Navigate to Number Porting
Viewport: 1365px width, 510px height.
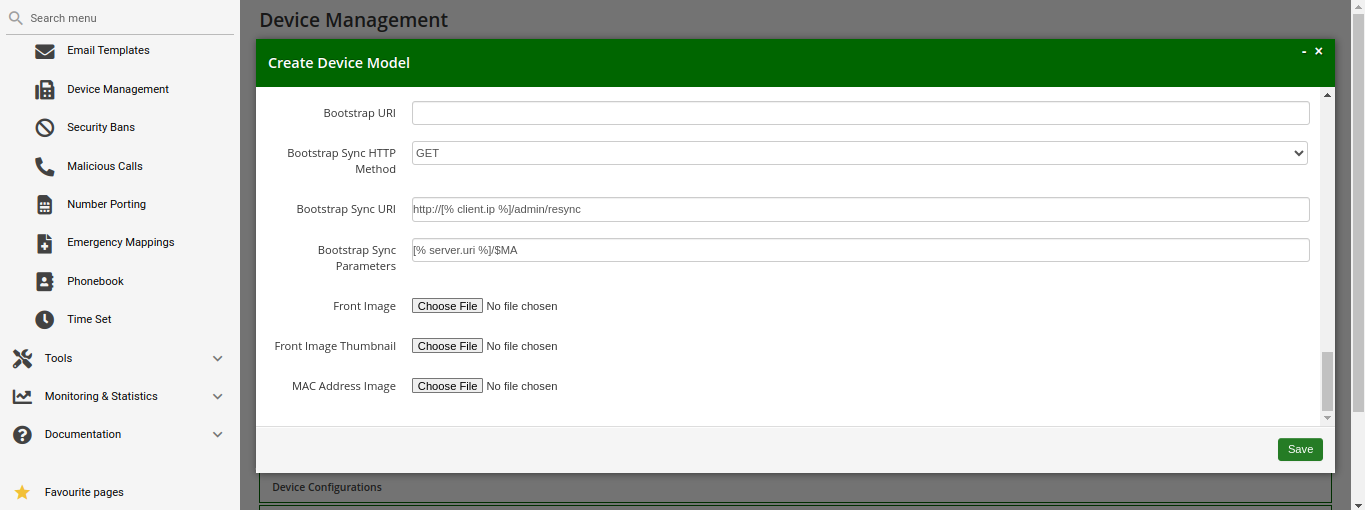point(106,204)
